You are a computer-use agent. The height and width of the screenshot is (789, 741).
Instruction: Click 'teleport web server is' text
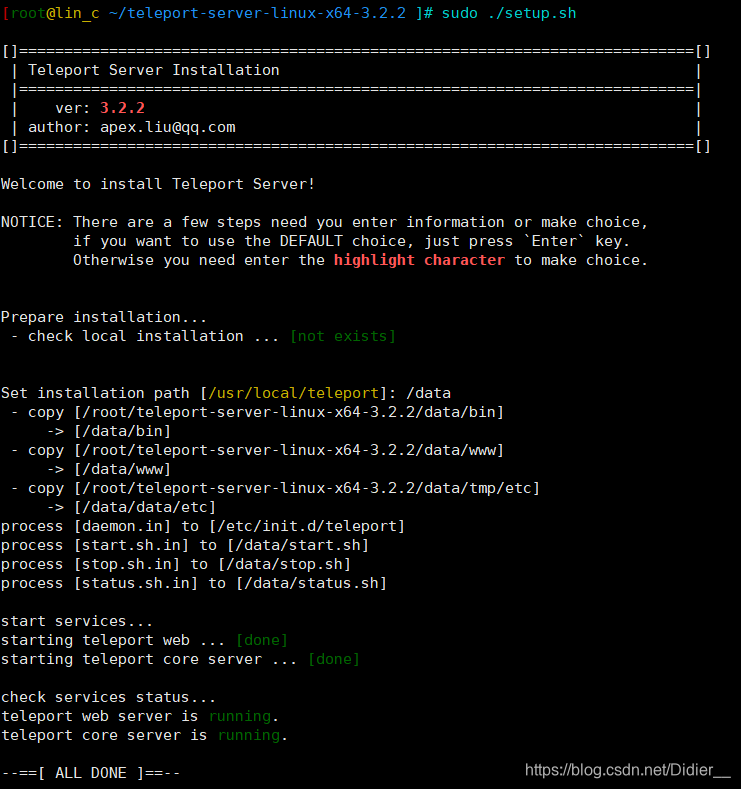tap(100, 716)
